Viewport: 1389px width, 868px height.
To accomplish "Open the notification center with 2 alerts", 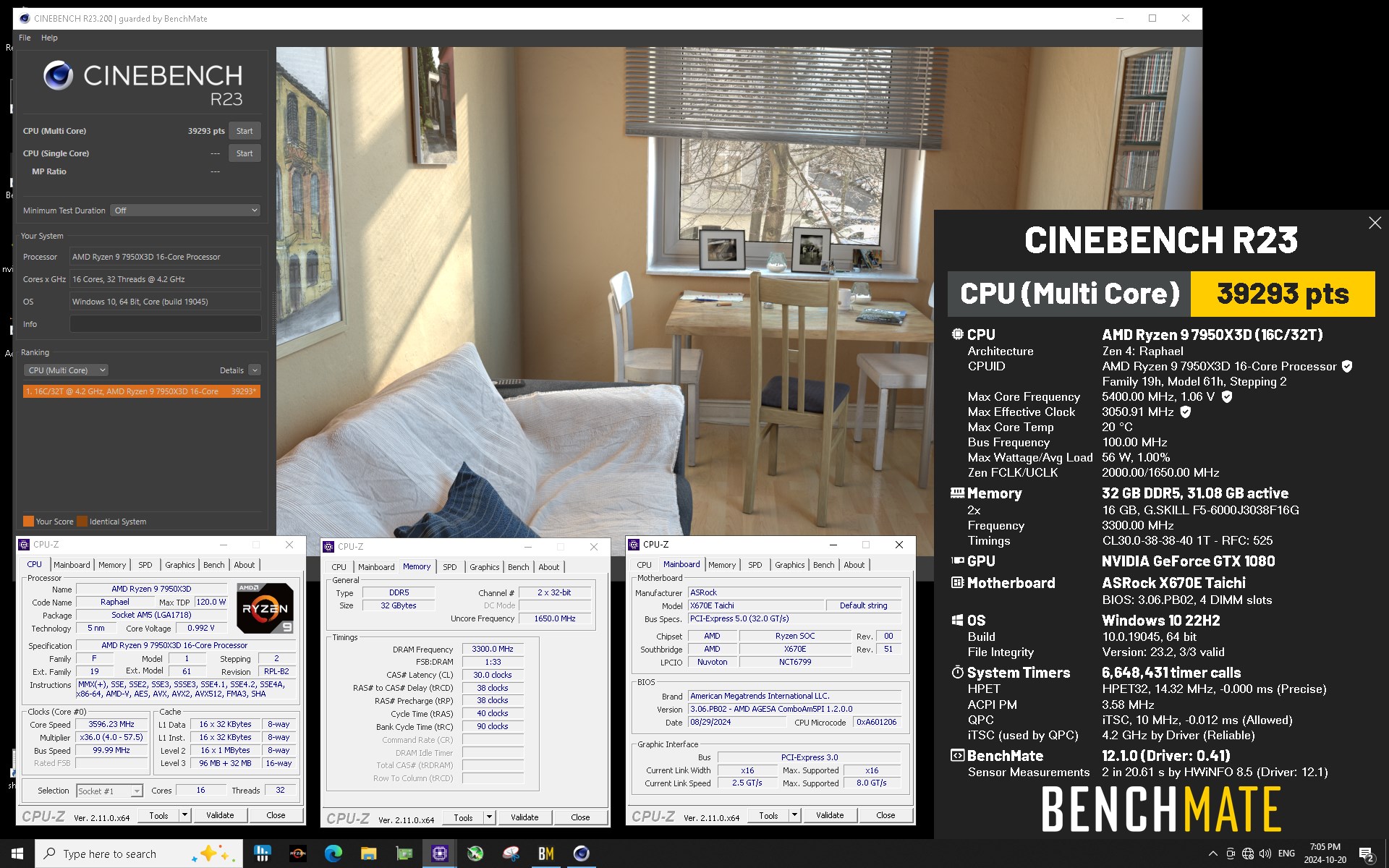I will [1367, 854].
